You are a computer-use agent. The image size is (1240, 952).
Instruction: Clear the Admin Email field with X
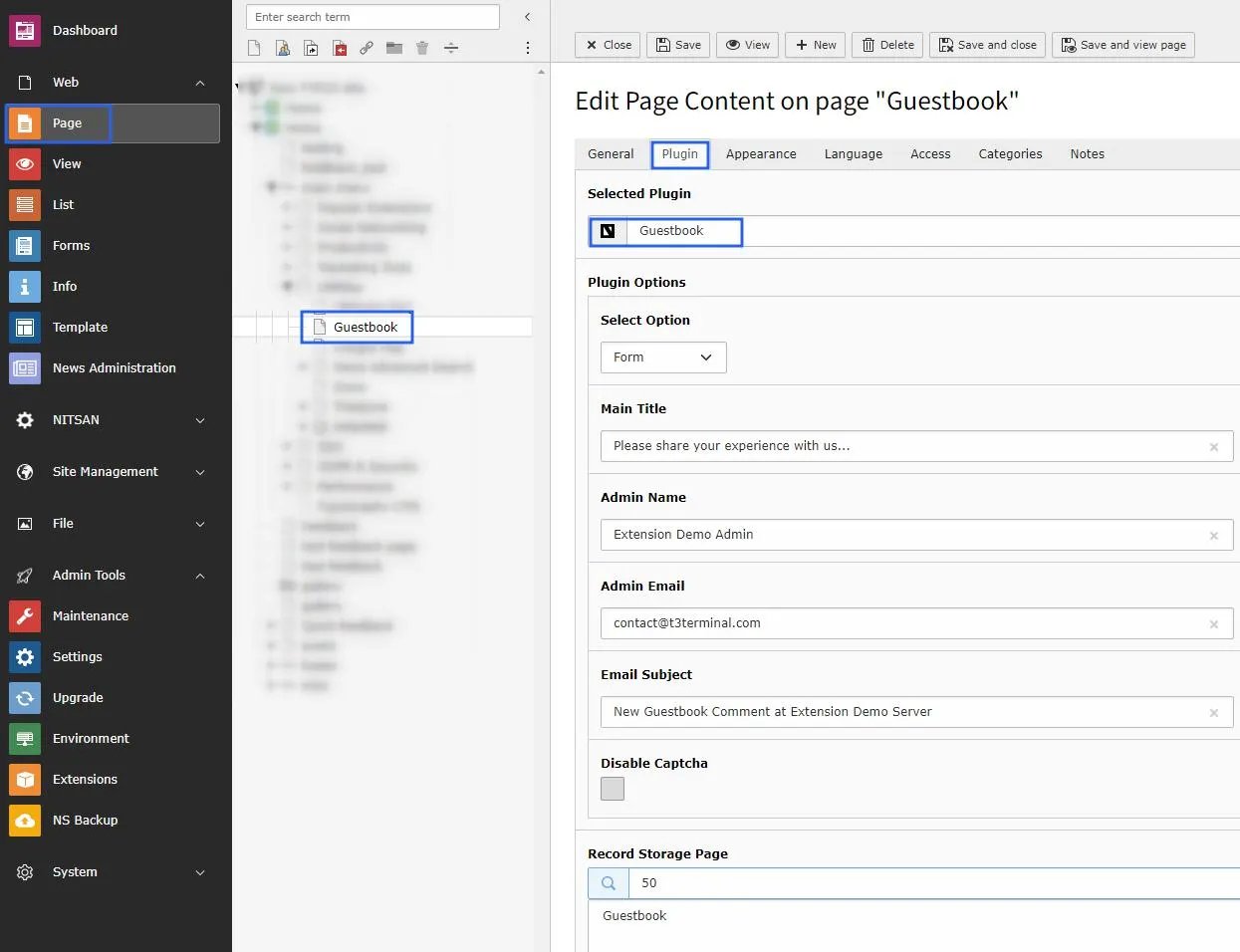pos(1214,624)
